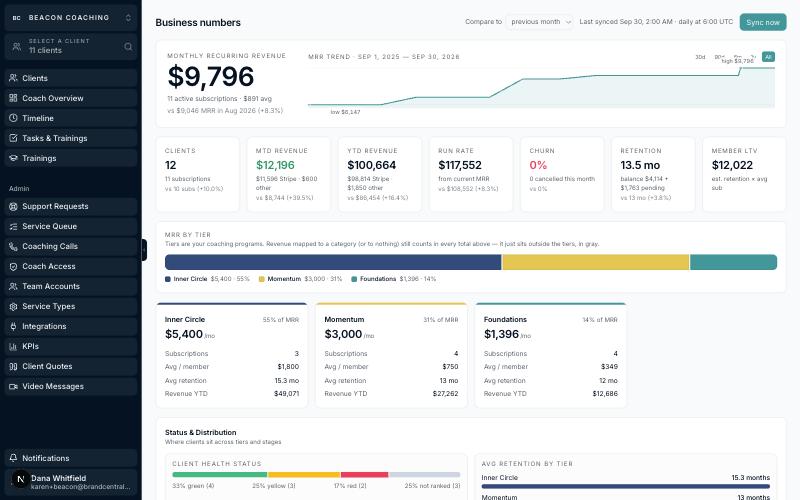800x500 pixels.
Task: Click the YTD Revenue $100,664 value
Action: click(x=371, y=165)
